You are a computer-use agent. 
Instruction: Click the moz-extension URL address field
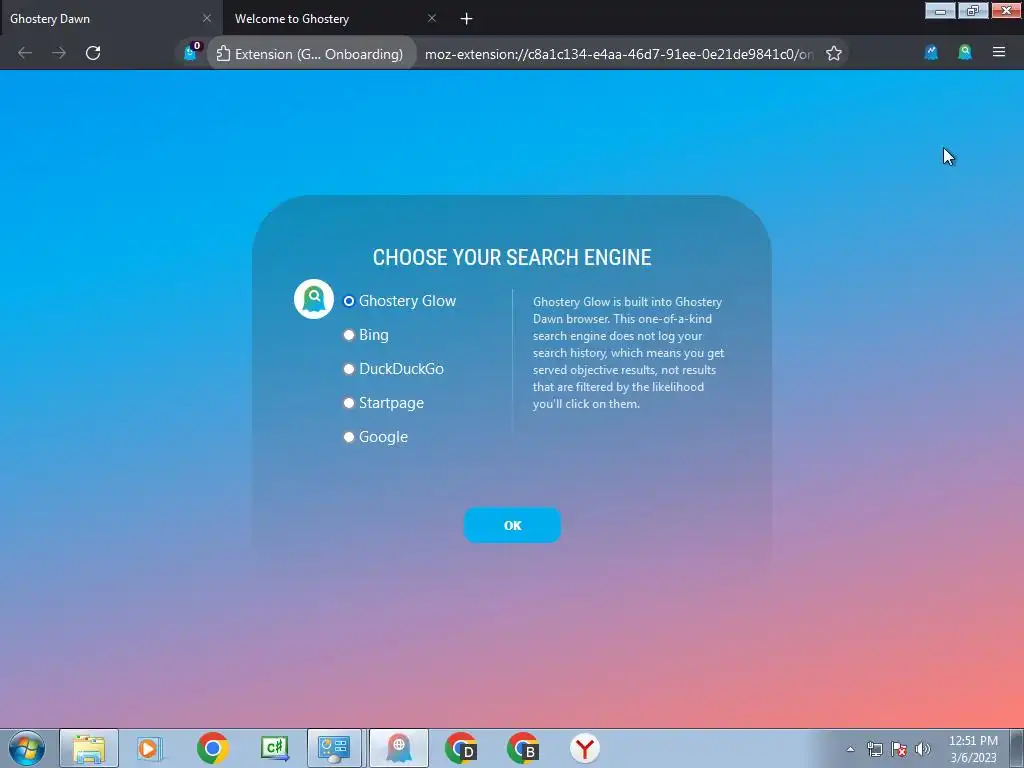tap(618, 54)
